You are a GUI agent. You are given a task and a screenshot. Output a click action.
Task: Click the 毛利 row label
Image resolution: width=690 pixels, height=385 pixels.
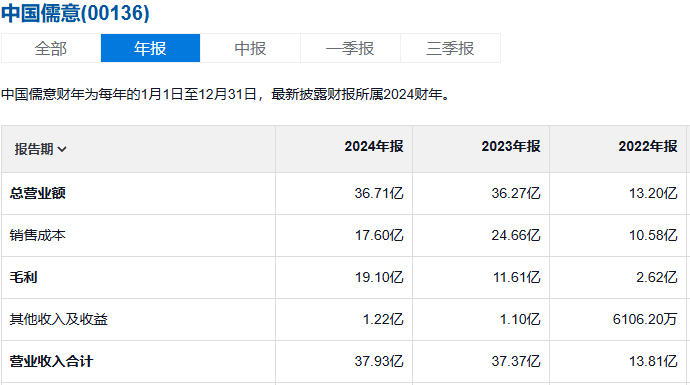pos(23,277)
